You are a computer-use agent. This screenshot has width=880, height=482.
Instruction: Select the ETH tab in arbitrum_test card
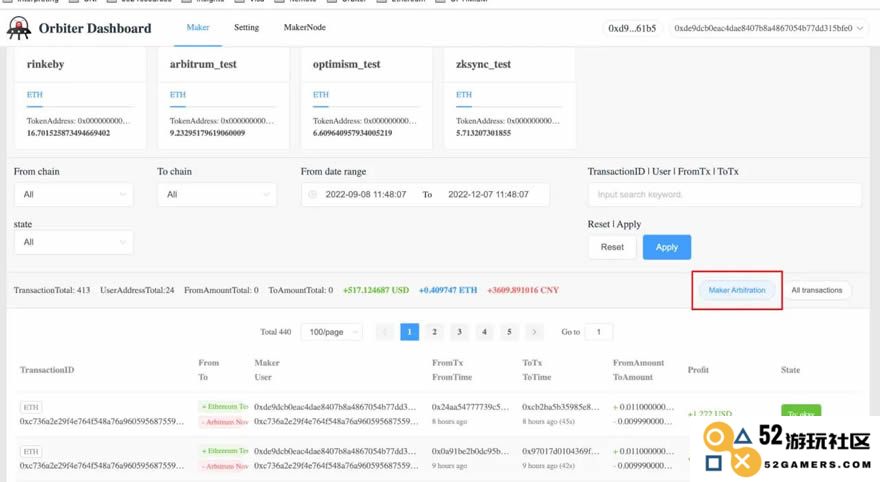pyautogui.click(x=178, y=94)
